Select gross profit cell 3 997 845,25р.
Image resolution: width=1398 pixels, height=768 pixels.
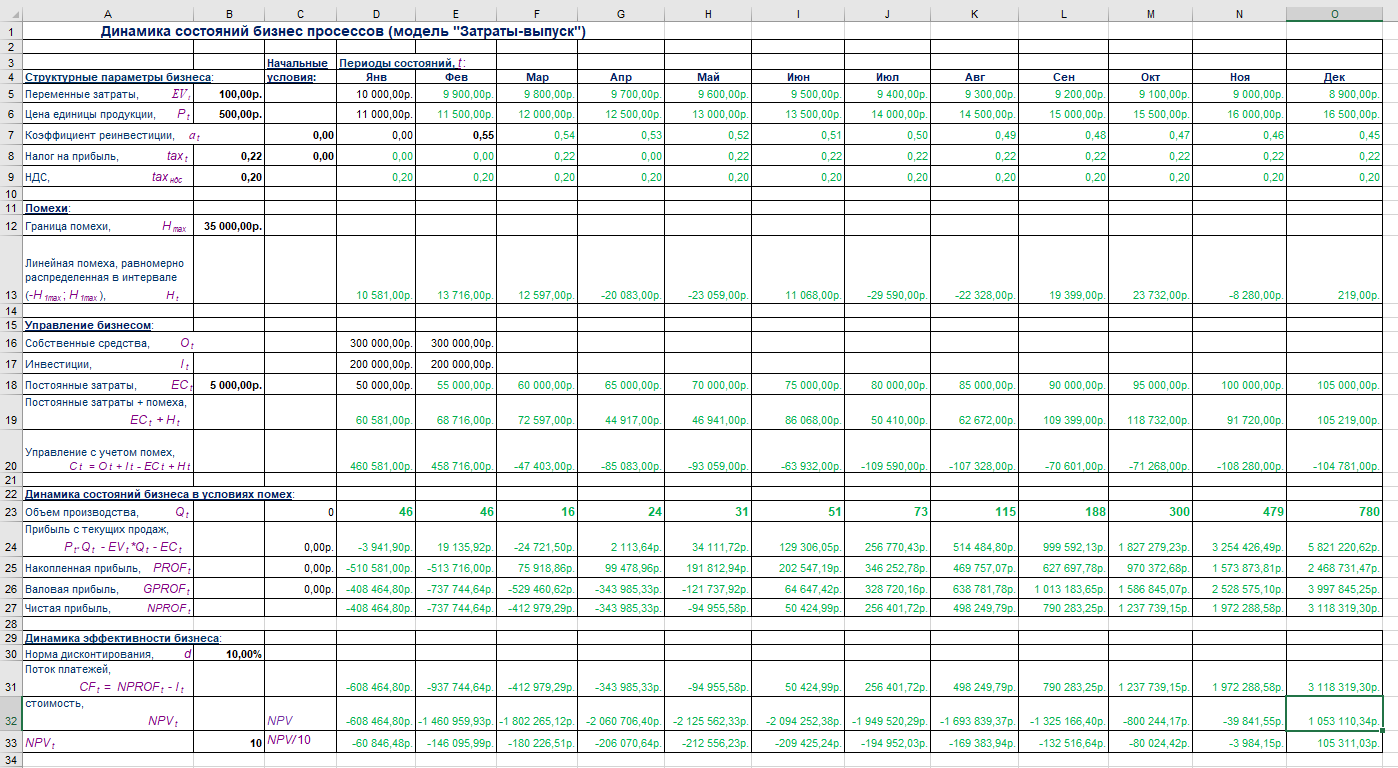click(1333, 587)
